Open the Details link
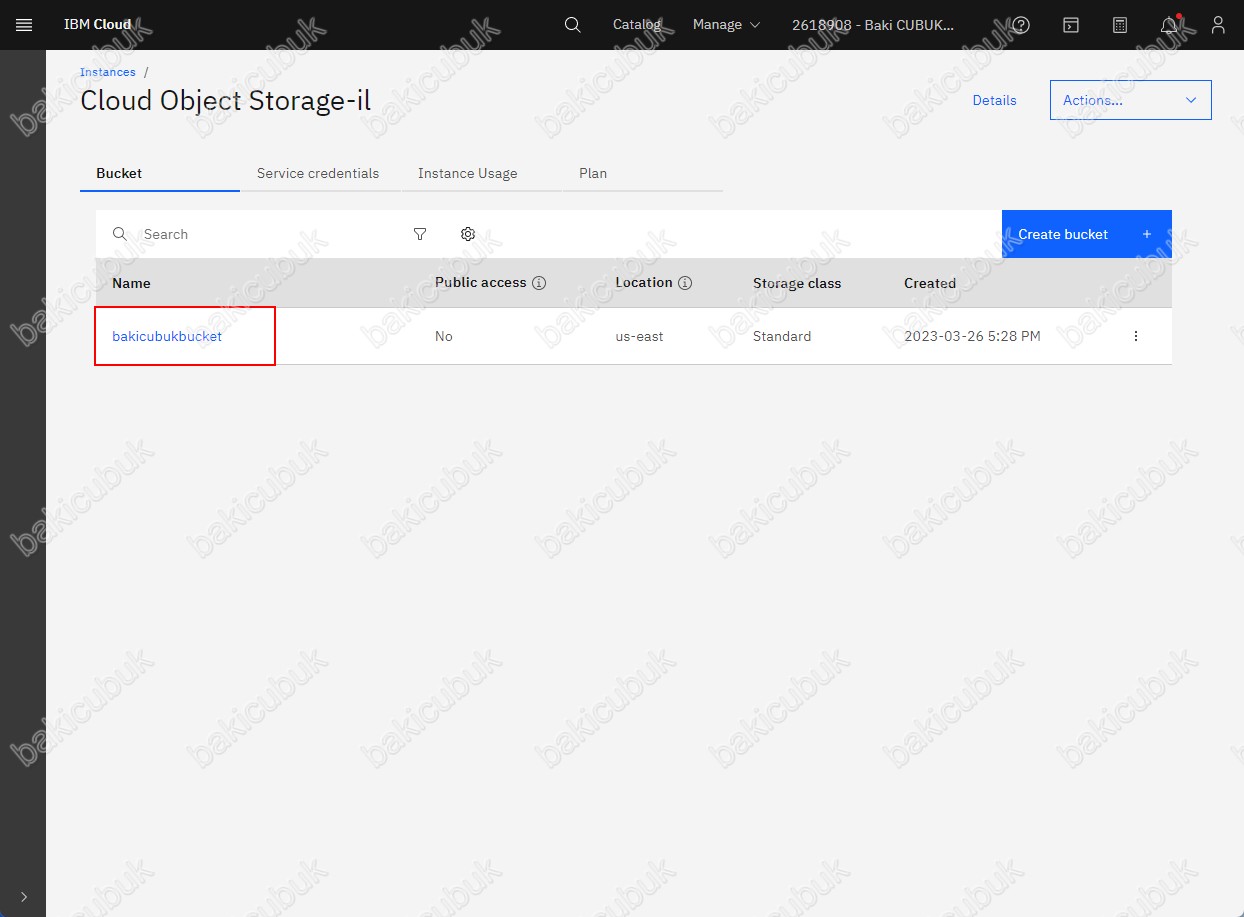 (x=995, y=100)
